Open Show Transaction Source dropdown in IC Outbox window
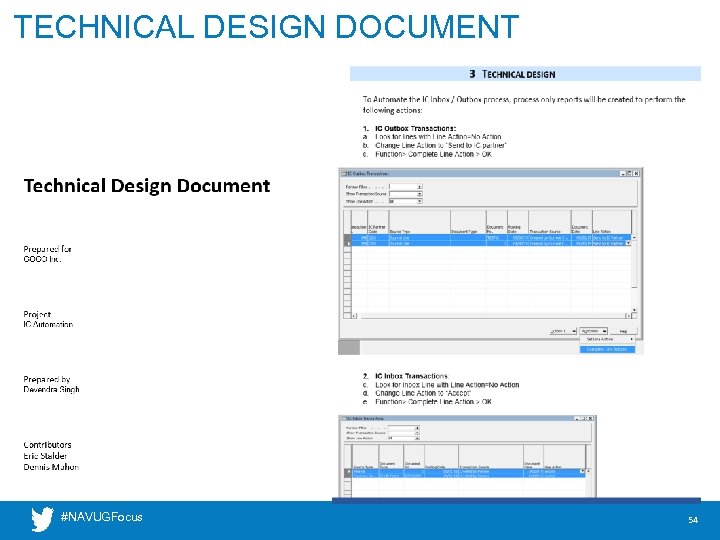 click(420, 194)
